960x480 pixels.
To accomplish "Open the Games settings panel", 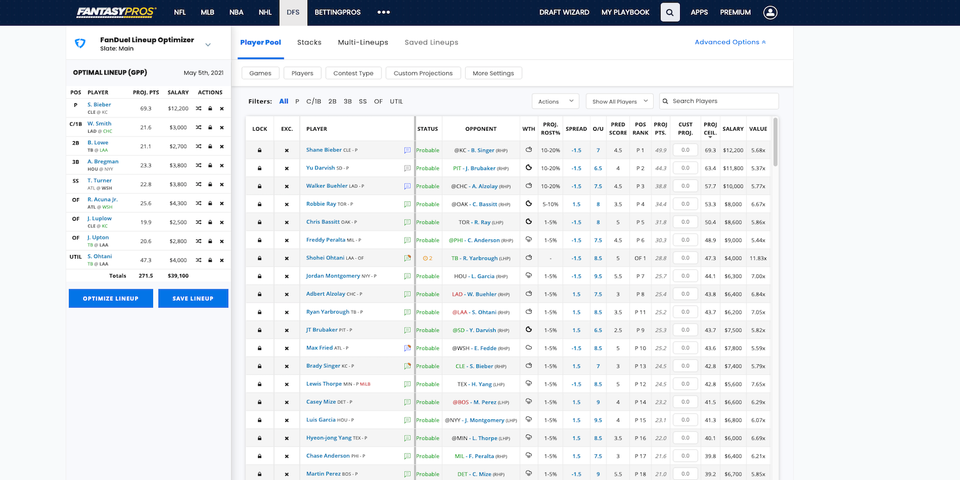I will click(x=261, y=73).
